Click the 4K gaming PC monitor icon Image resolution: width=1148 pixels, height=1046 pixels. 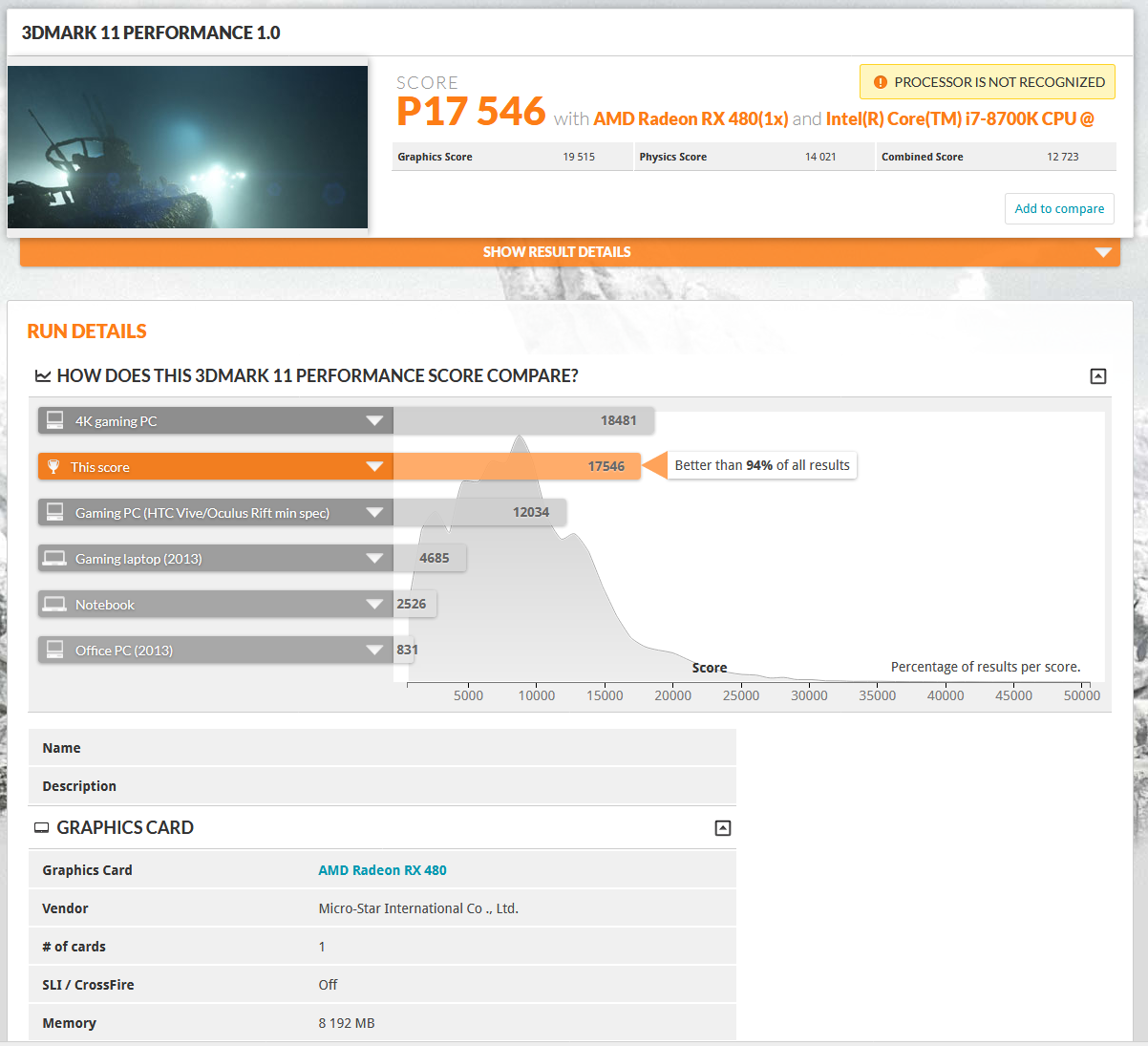pyautogui.click(x=55, y=420)
